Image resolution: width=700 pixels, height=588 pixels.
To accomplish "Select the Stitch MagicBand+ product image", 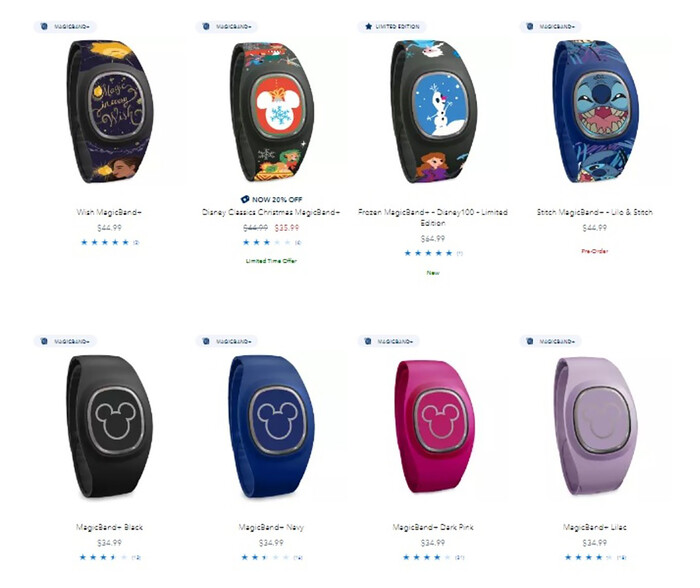I will [596, 112].
